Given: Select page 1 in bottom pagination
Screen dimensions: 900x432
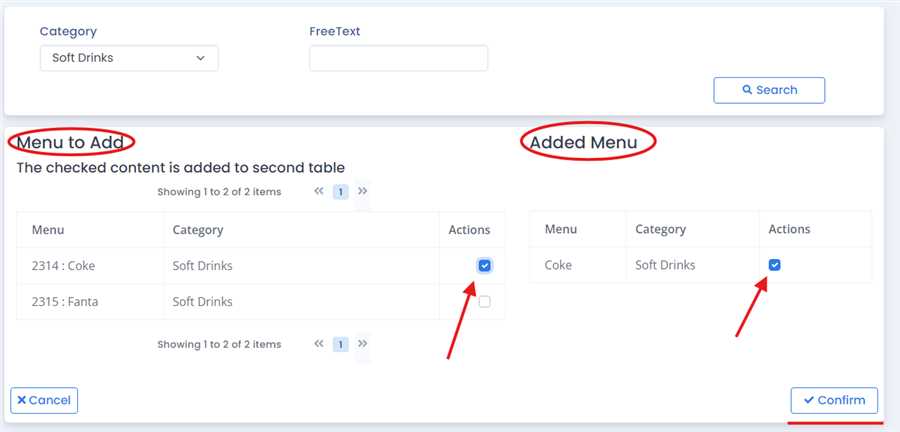Looking at the screenshot, I should coord(340,345).
